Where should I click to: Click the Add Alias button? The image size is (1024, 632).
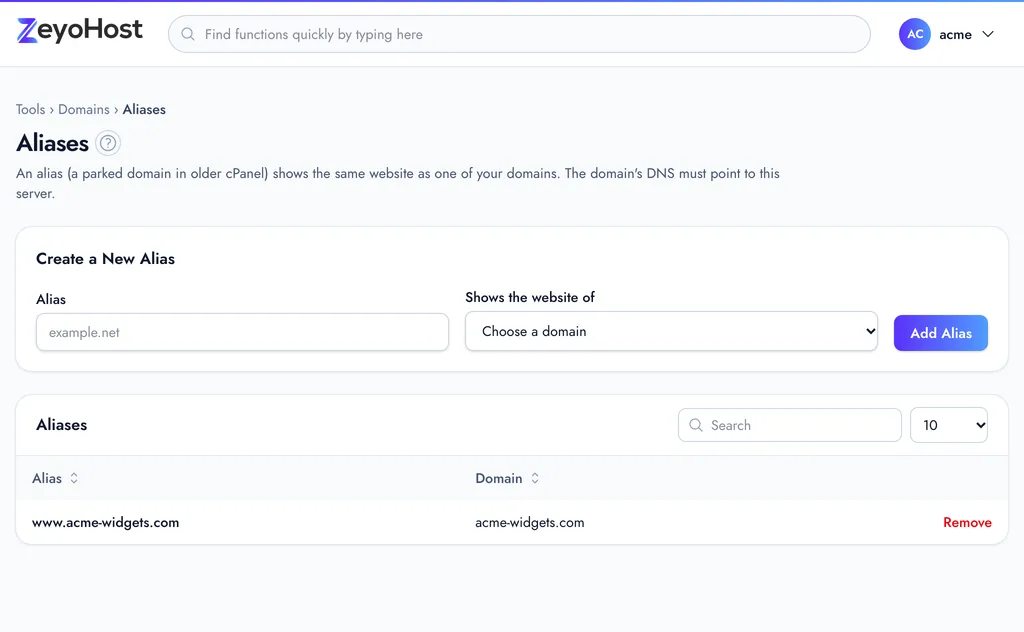(940, 333)
